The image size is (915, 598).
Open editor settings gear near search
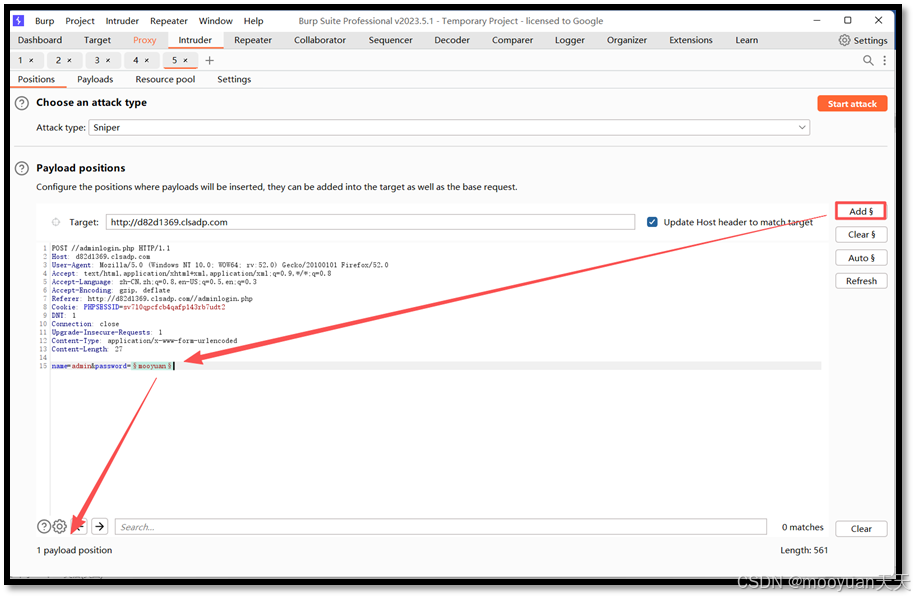60,526
